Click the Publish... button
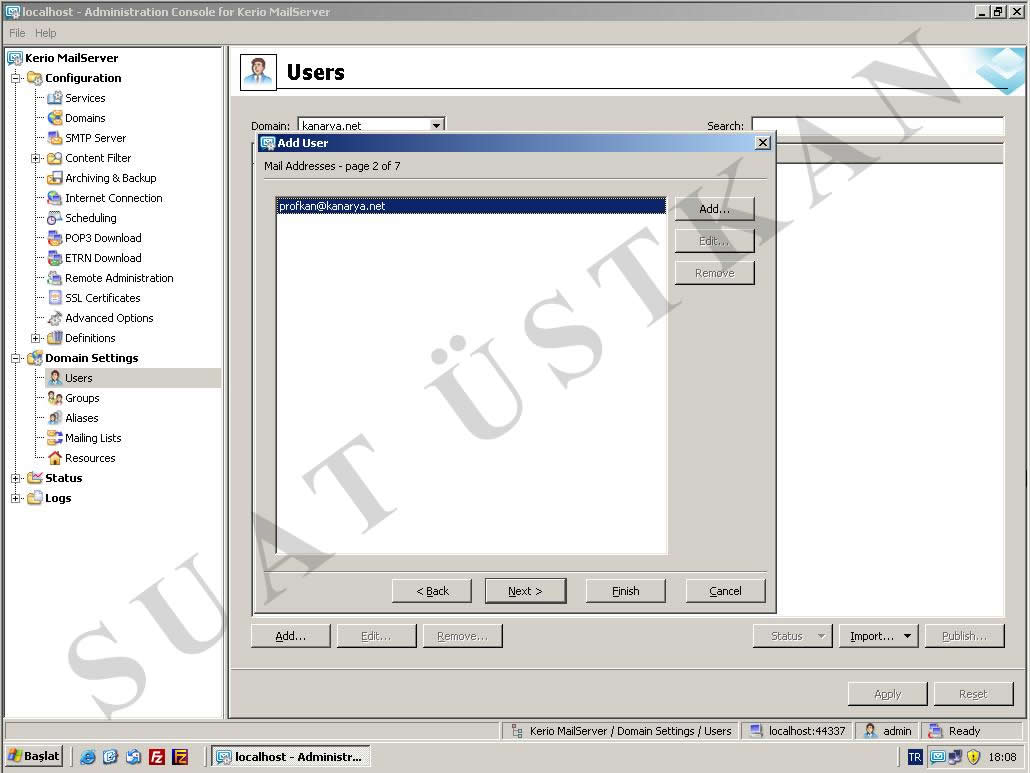Image resolution: width=1030 pixels, height=773 pixels. point(965,636)
